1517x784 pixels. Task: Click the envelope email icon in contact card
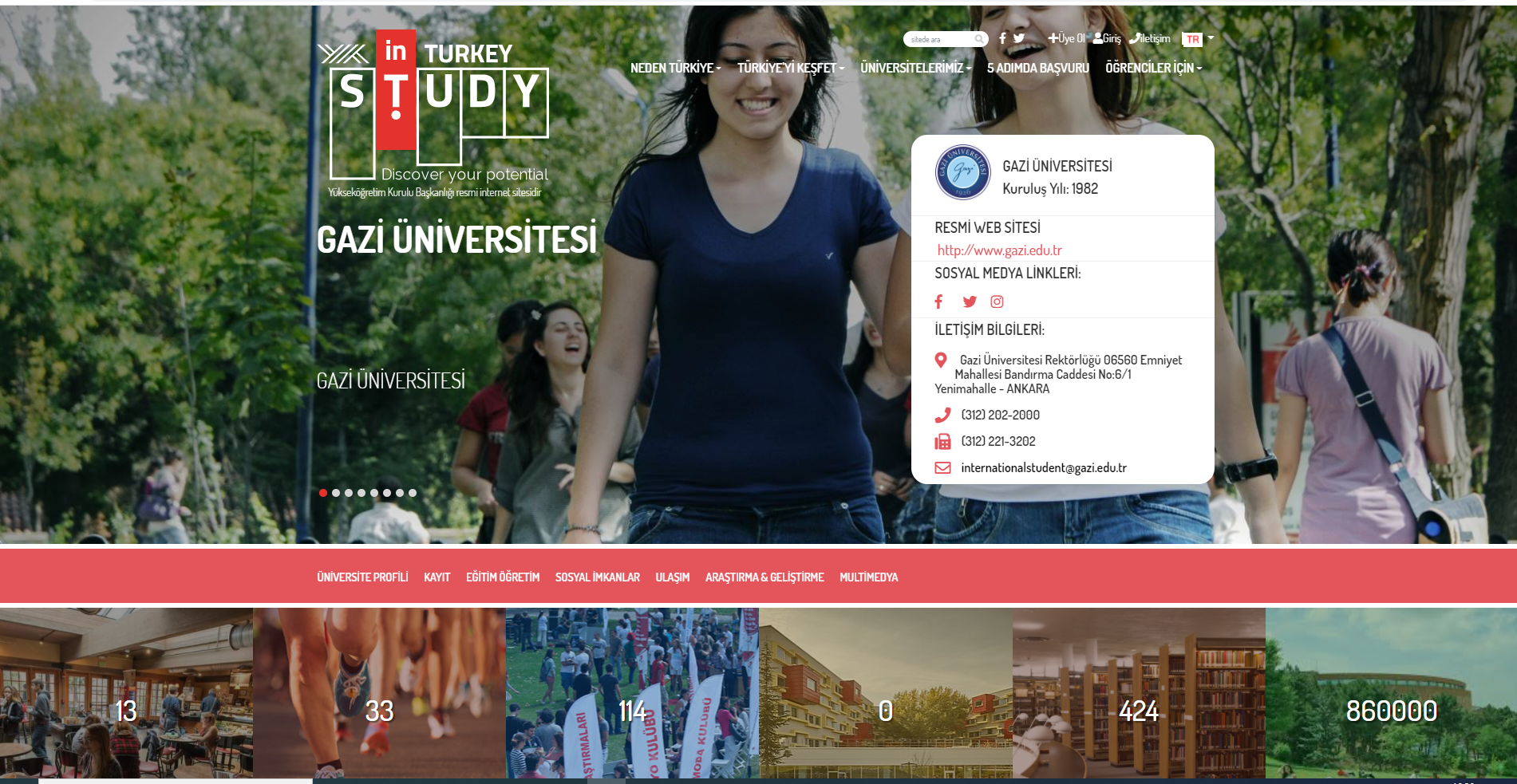pyautogui.click(x=942, y=468)
